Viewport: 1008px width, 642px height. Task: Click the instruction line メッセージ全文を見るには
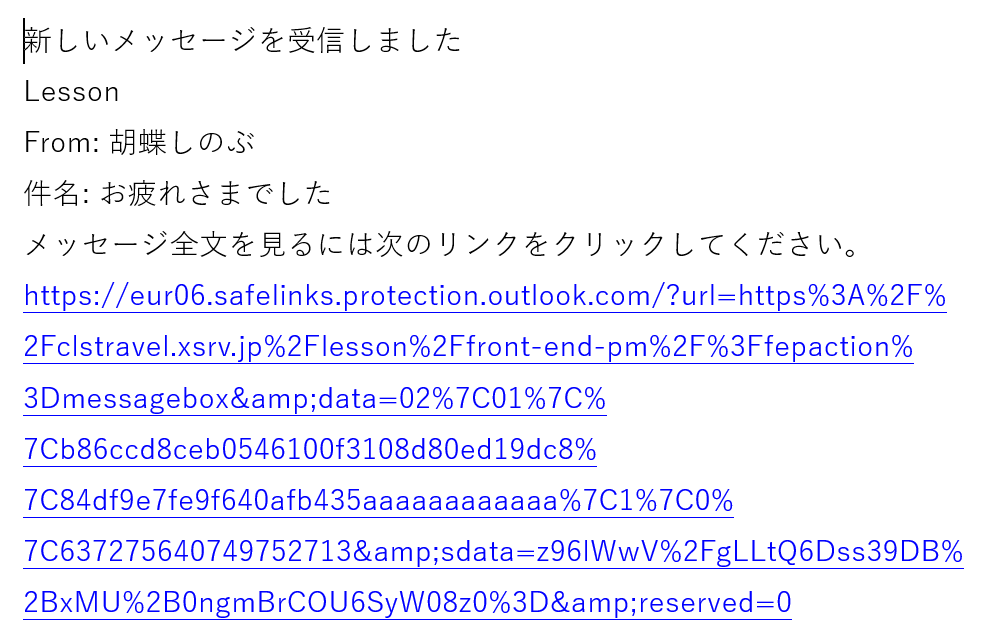pos(441,245)
